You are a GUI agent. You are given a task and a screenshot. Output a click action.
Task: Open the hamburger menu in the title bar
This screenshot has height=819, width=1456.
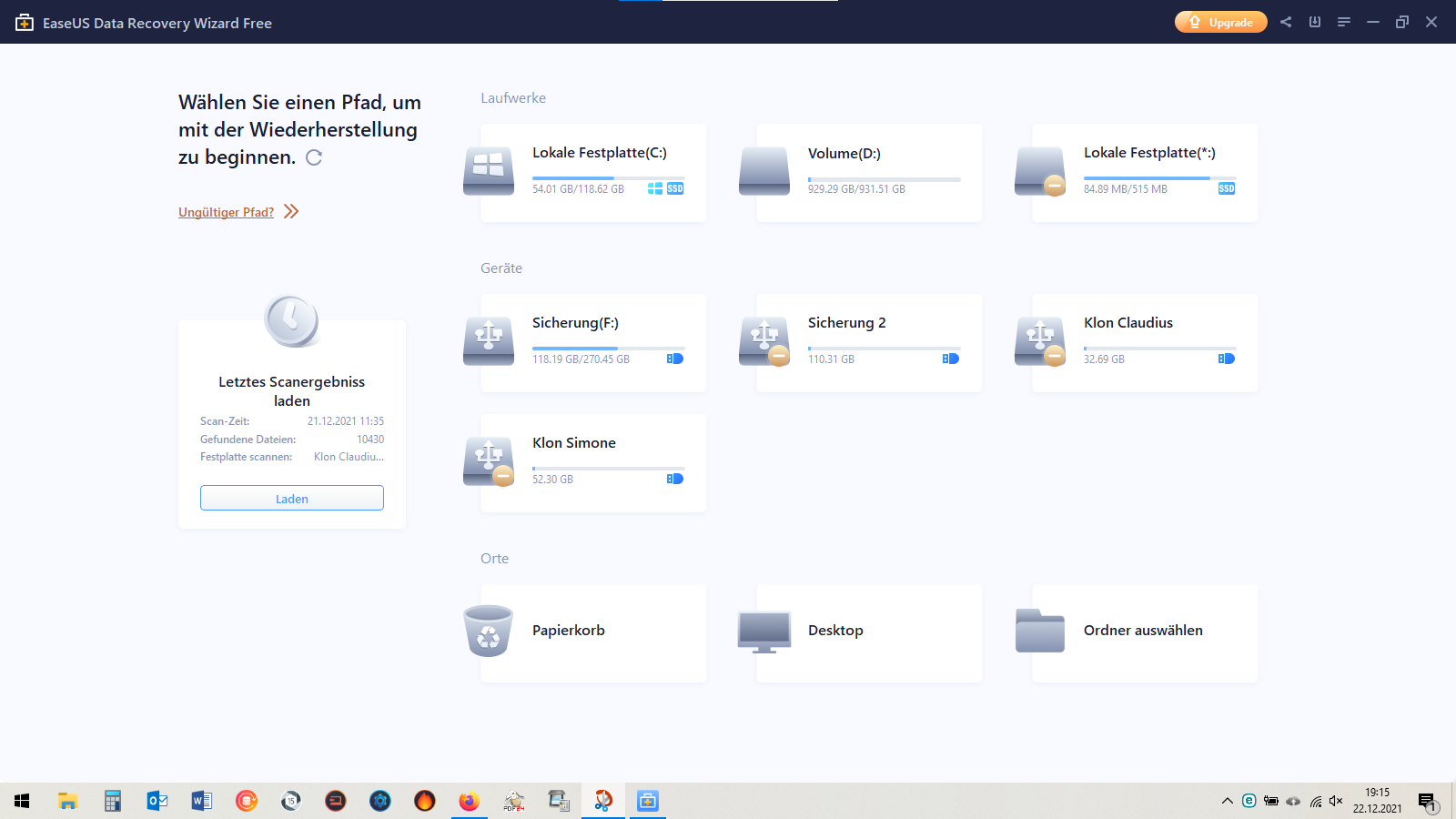click(x=1344, y=22)
